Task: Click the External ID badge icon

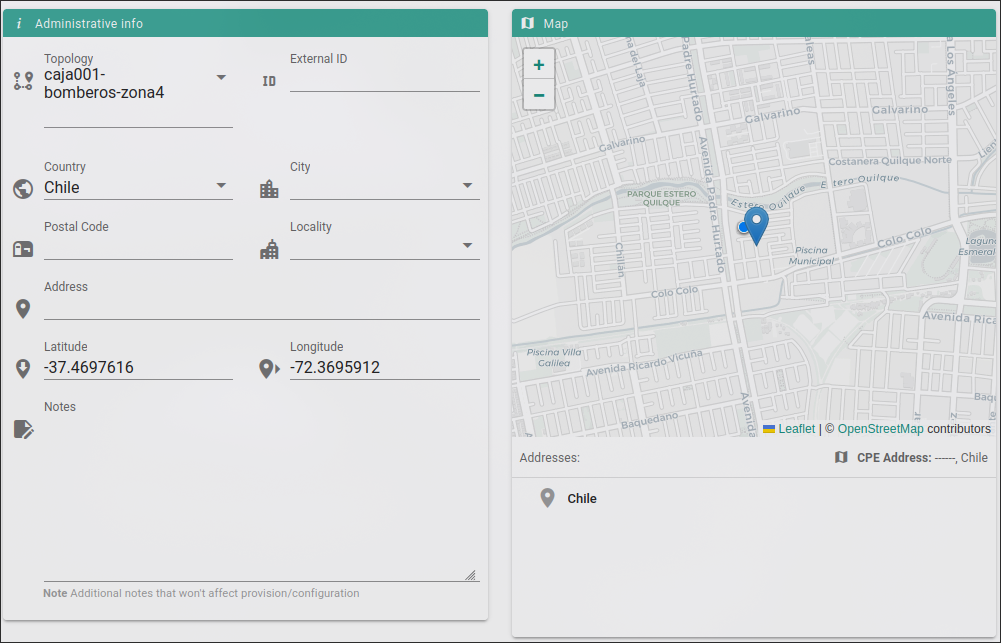Action: pyautogui.click(x=269, y=81)
